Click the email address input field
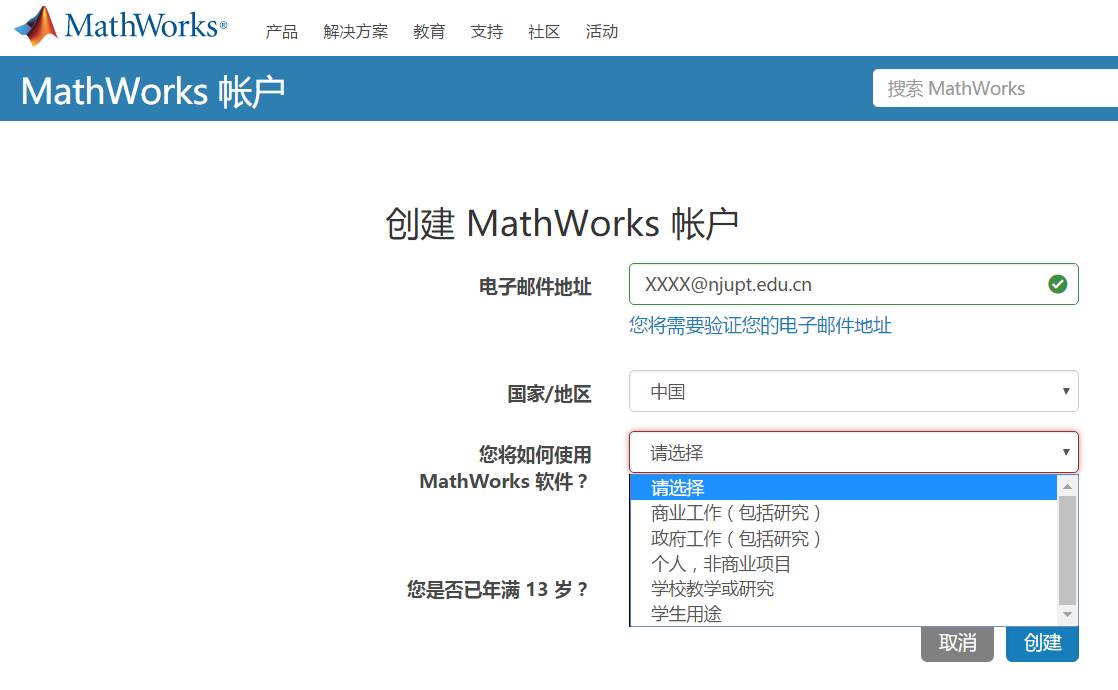 [x=853, y=284]
